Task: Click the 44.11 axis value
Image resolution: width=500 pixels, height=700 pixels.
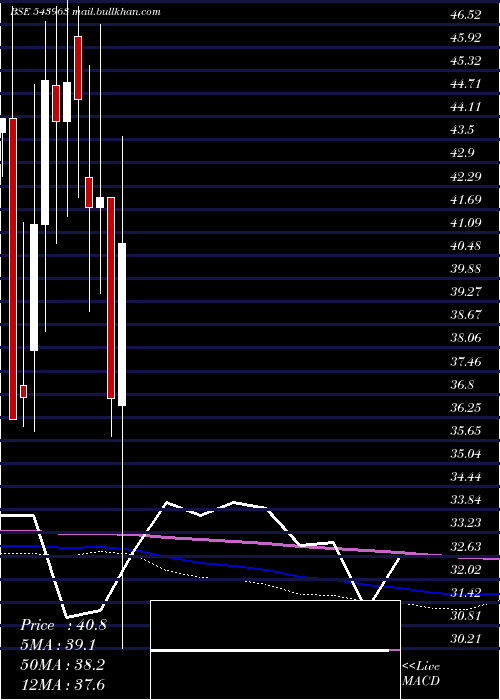Action: click(x=466, y=107)
